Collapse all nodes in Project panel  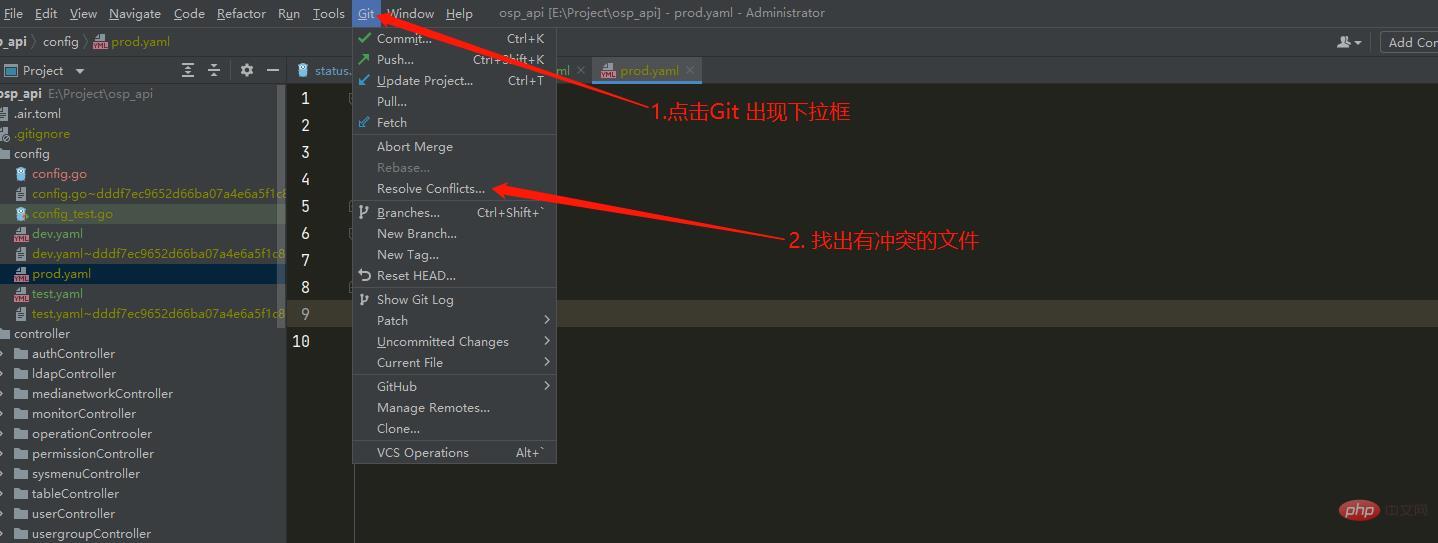pyautogui.click(x=213, y=70)
